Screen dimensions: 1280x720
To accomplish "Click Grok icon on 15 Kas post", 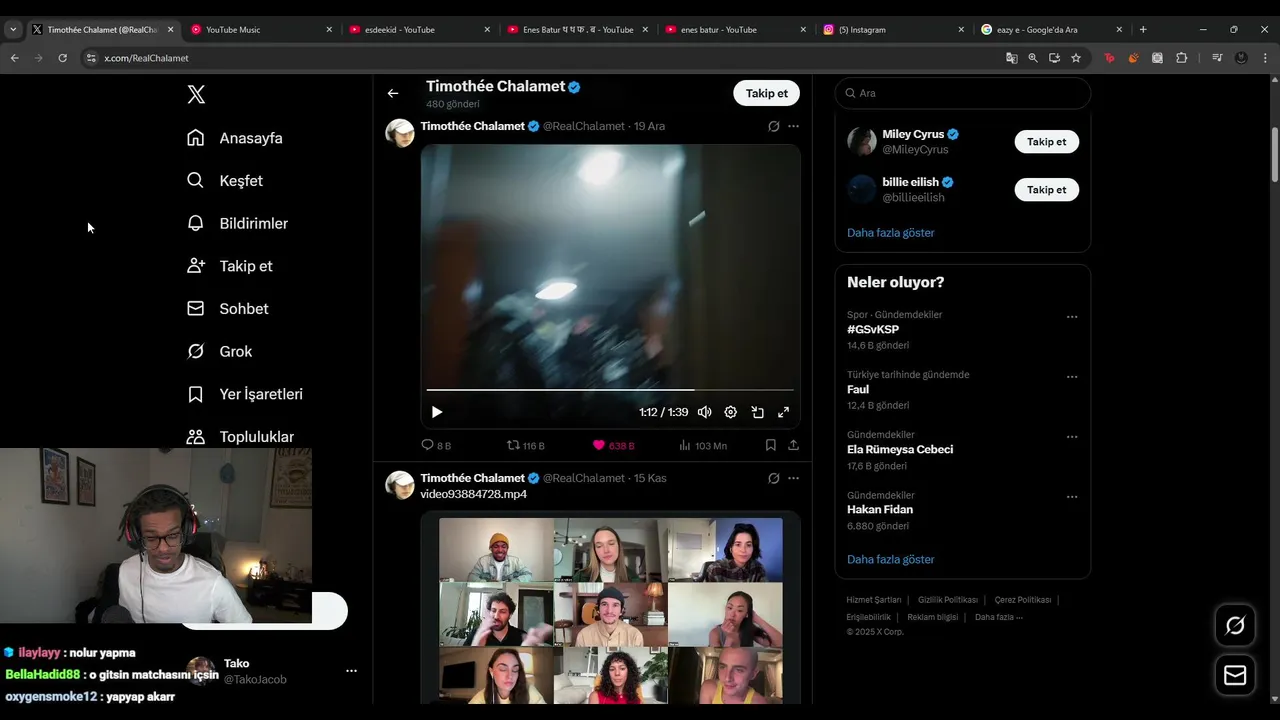I will [x=773, y=478].
